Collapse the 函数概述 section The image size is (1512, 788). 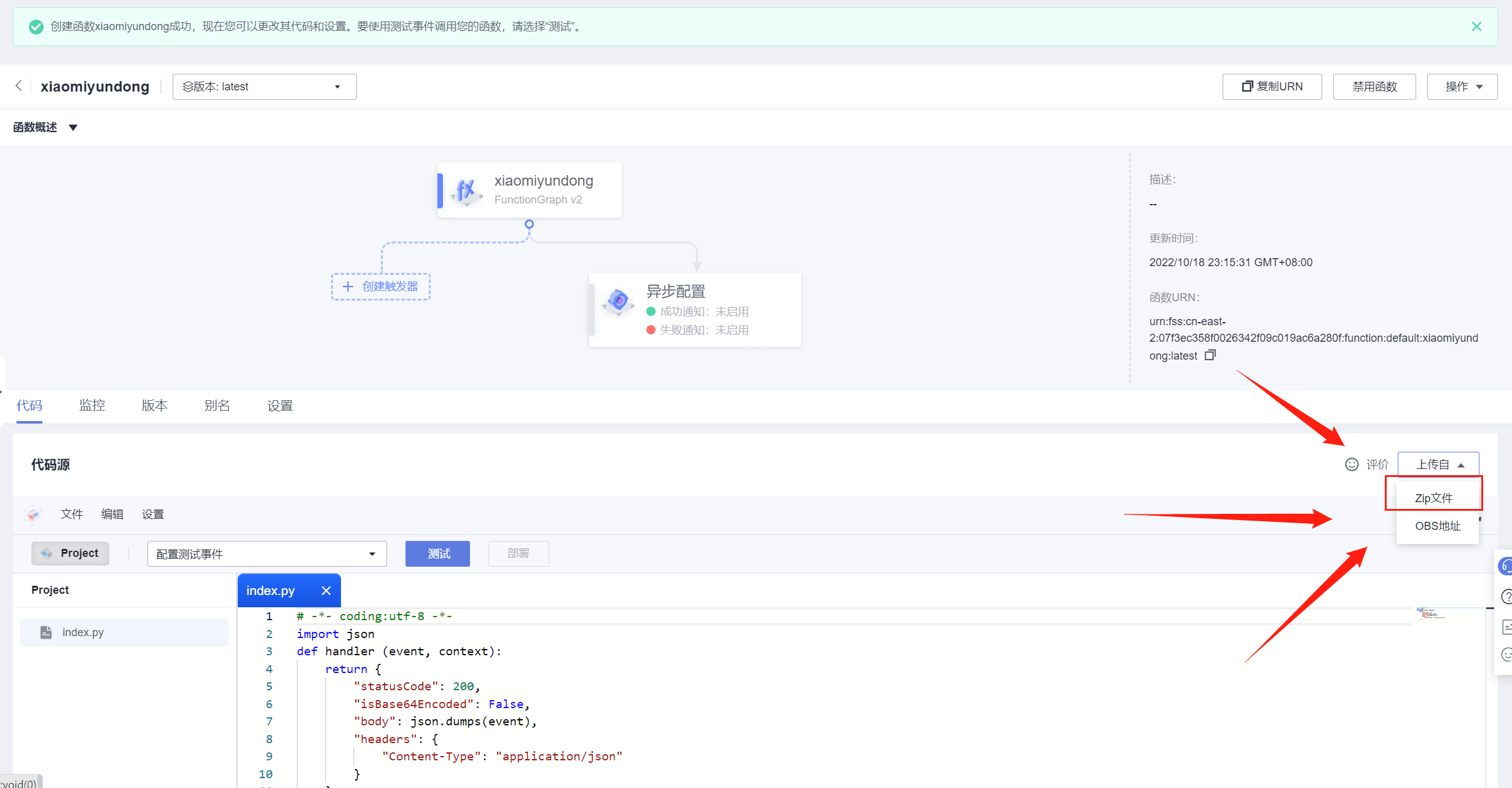[73, 127]
